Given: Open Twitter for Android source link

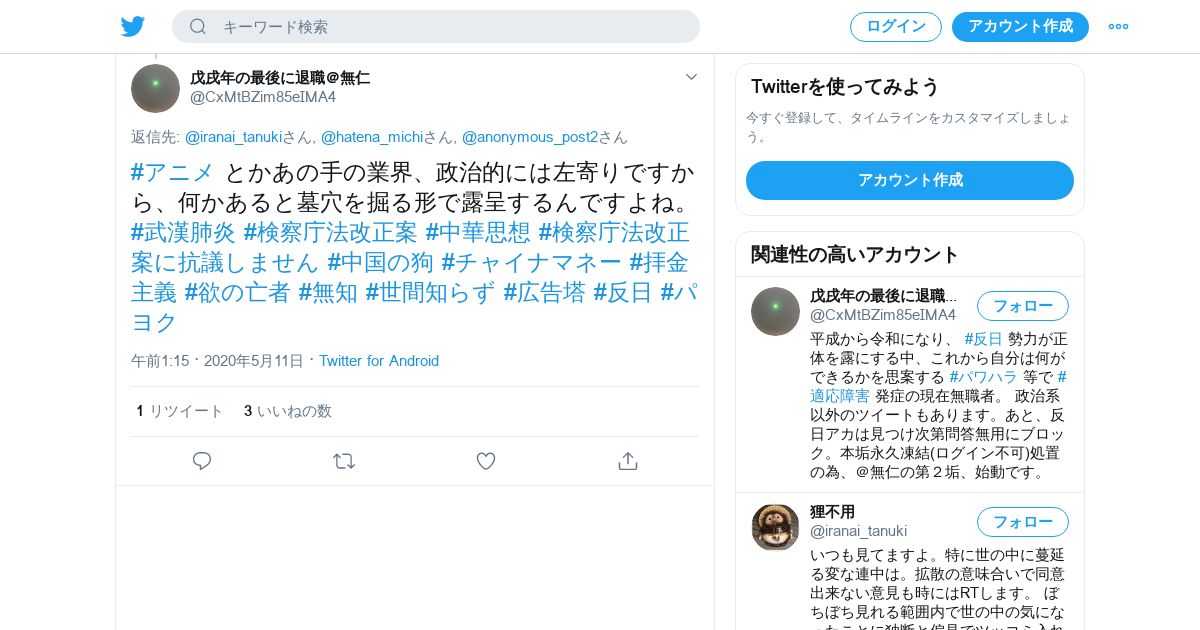Looking at the screenshot, I should click(x=379, y=361).
